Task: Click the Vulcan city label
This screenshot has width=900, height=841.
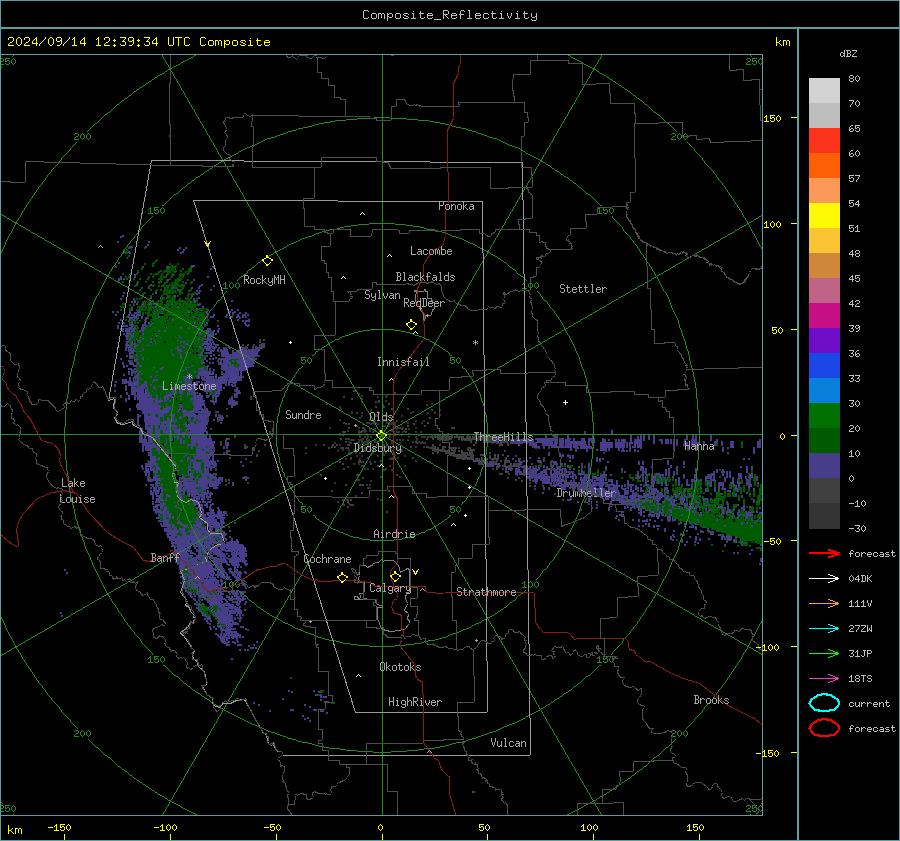Action: pos(508,743)
